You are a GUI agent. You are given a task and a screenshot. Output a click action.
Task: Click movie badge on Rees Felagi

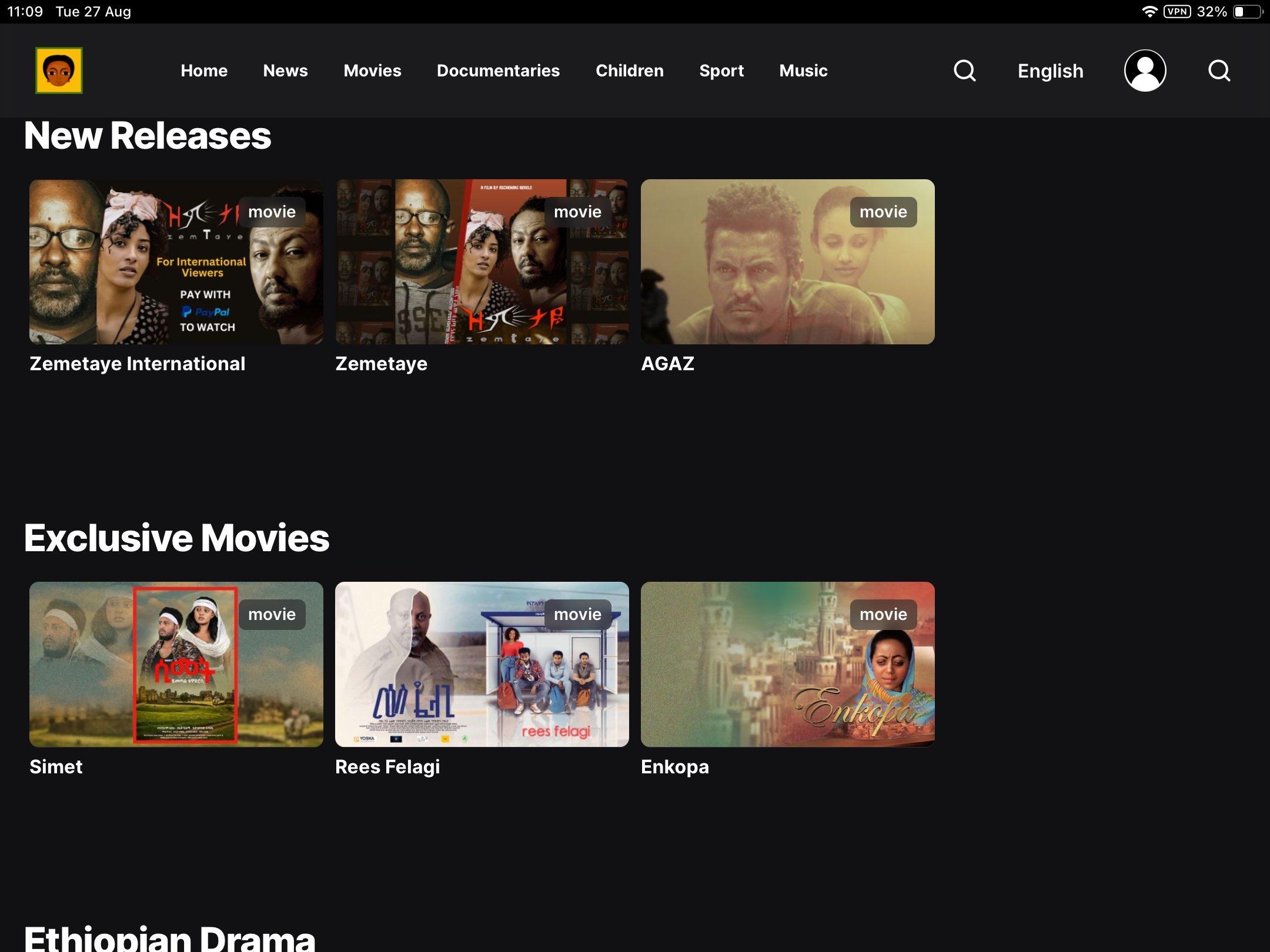pyautogui.click(x=577, y=614)
